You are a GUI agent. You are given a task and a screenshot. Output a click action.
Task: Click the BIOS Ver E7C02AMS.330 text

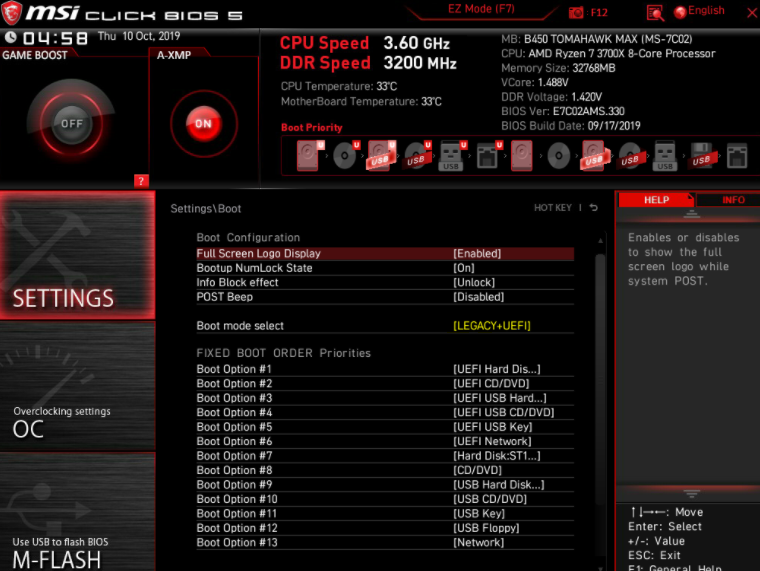click(563, 111)
